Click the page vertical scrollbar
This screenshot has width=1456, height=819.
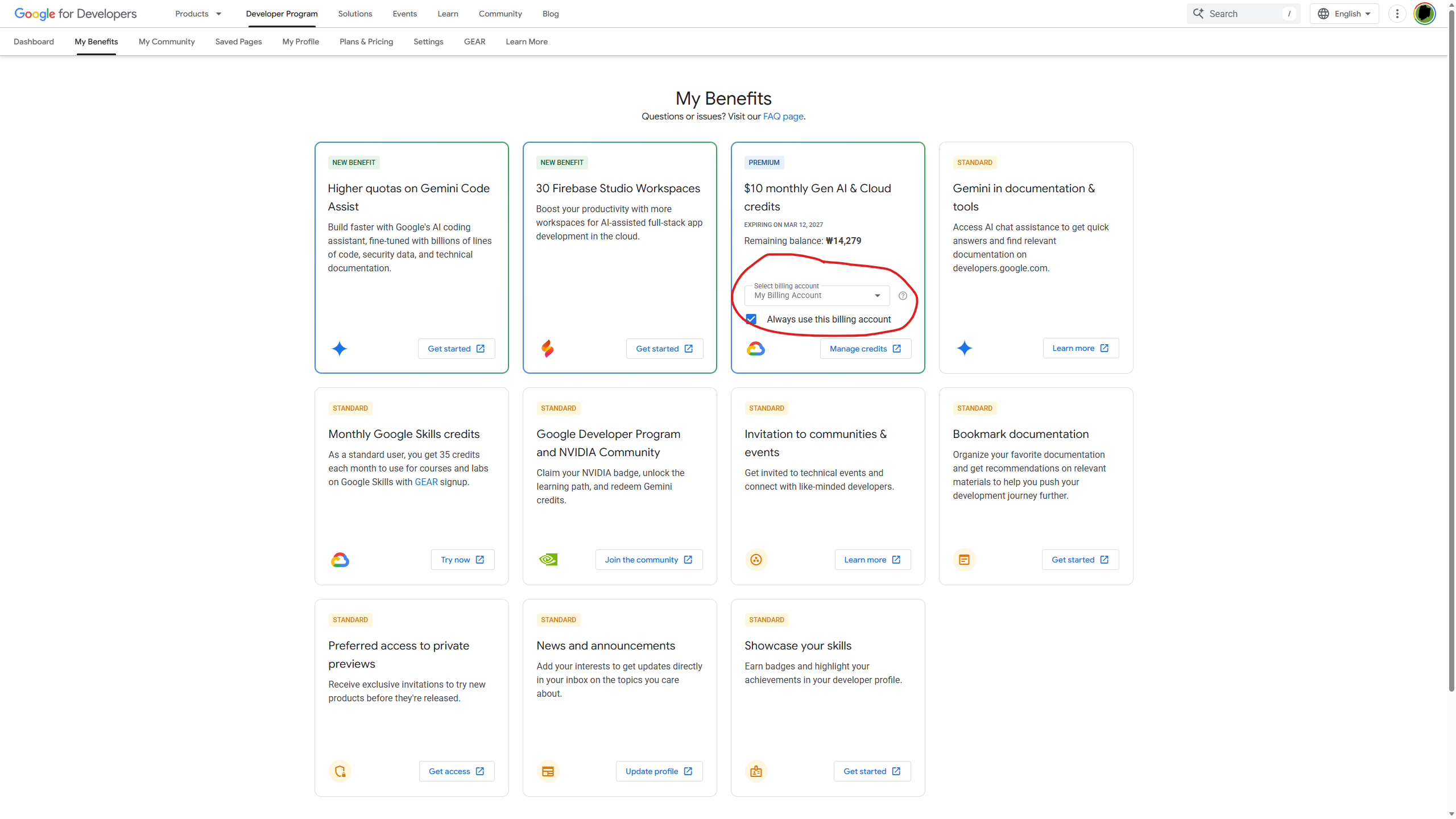click(x=1451, y=353)
